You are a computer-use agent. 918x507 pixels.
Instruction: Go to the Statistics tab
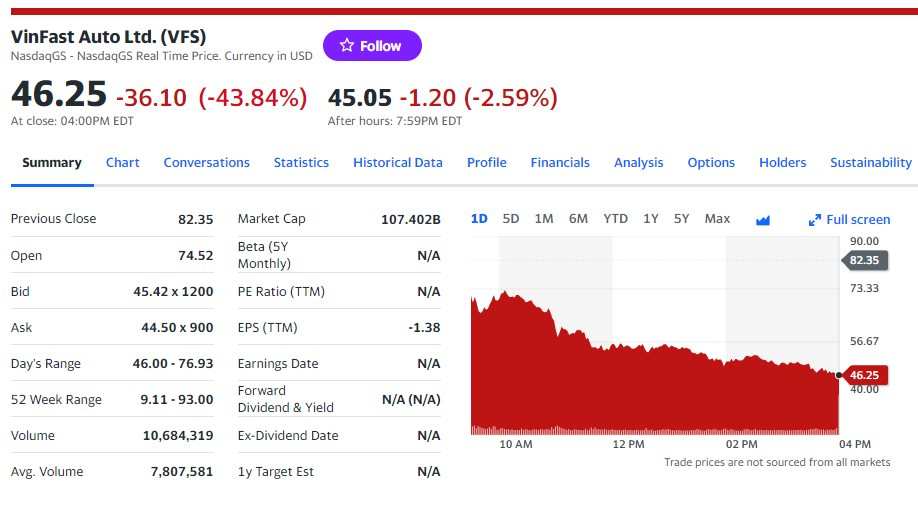(x=301, y=163)
